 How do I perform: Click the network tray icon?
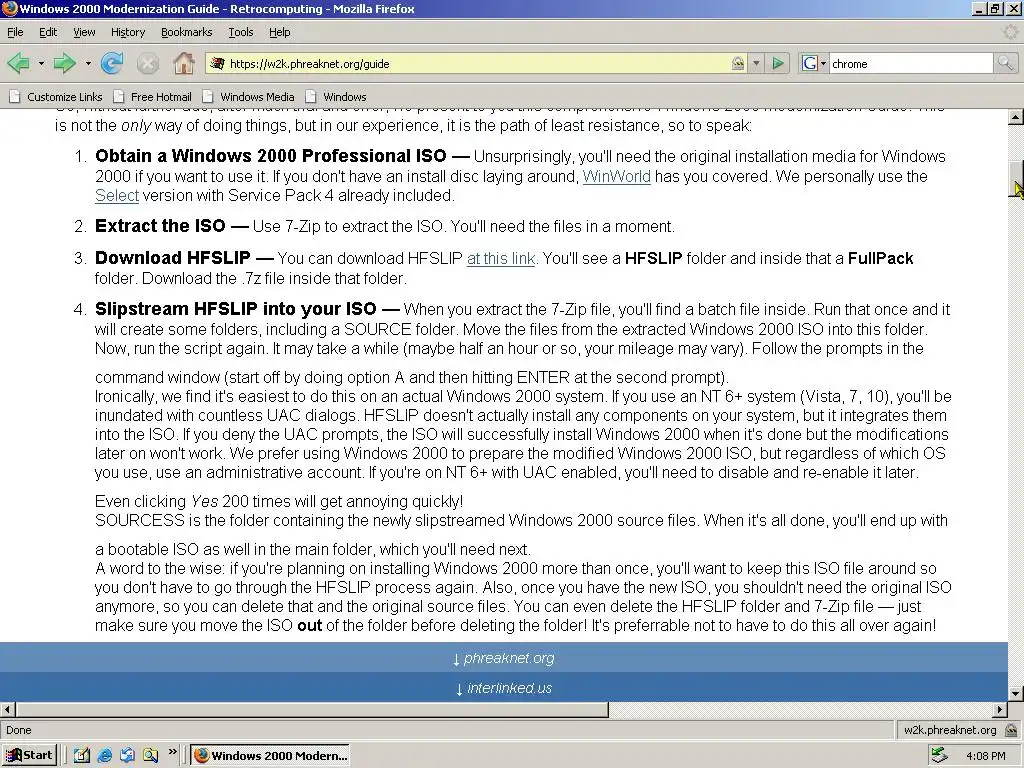[940, 755]
